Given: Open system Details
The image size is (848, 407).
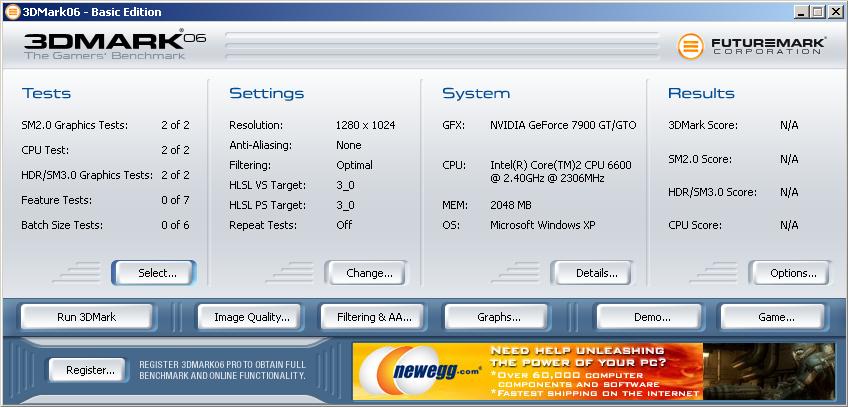Looking at the screenshot, I should 592,273.
